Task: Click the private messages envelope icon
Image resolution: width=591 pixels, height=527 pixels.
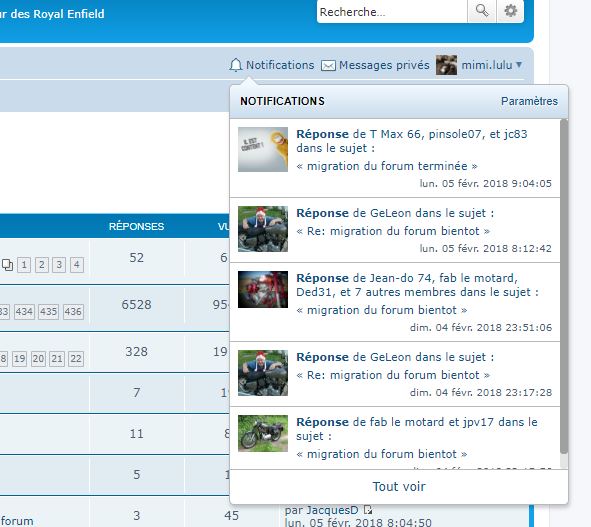Action: click(x=328, y=66)
